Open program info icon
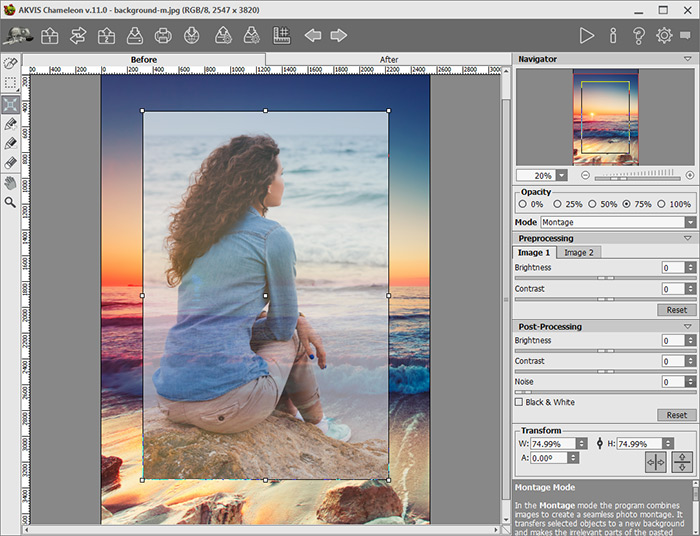The height and width of the screenshot is (536, 700). pos(613,36)
